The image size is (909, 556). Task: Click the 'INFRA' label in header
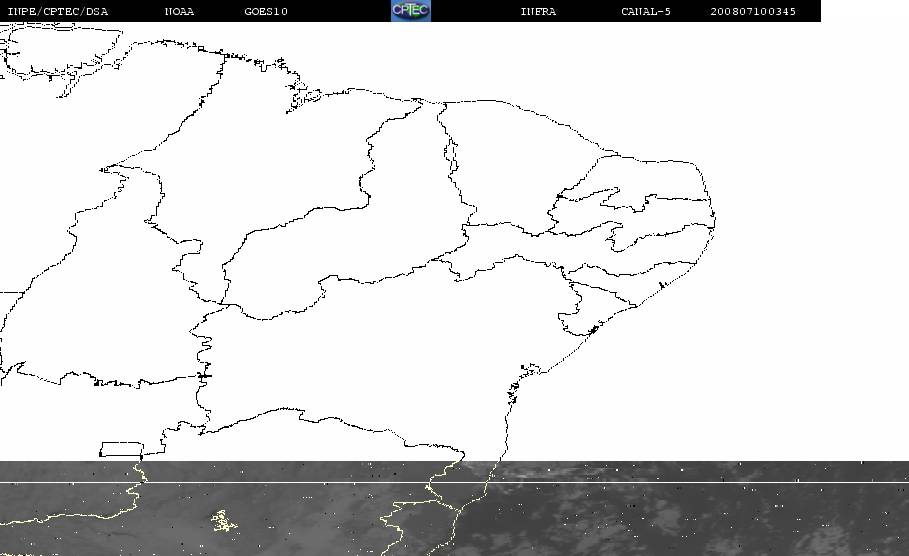[539, 11]
